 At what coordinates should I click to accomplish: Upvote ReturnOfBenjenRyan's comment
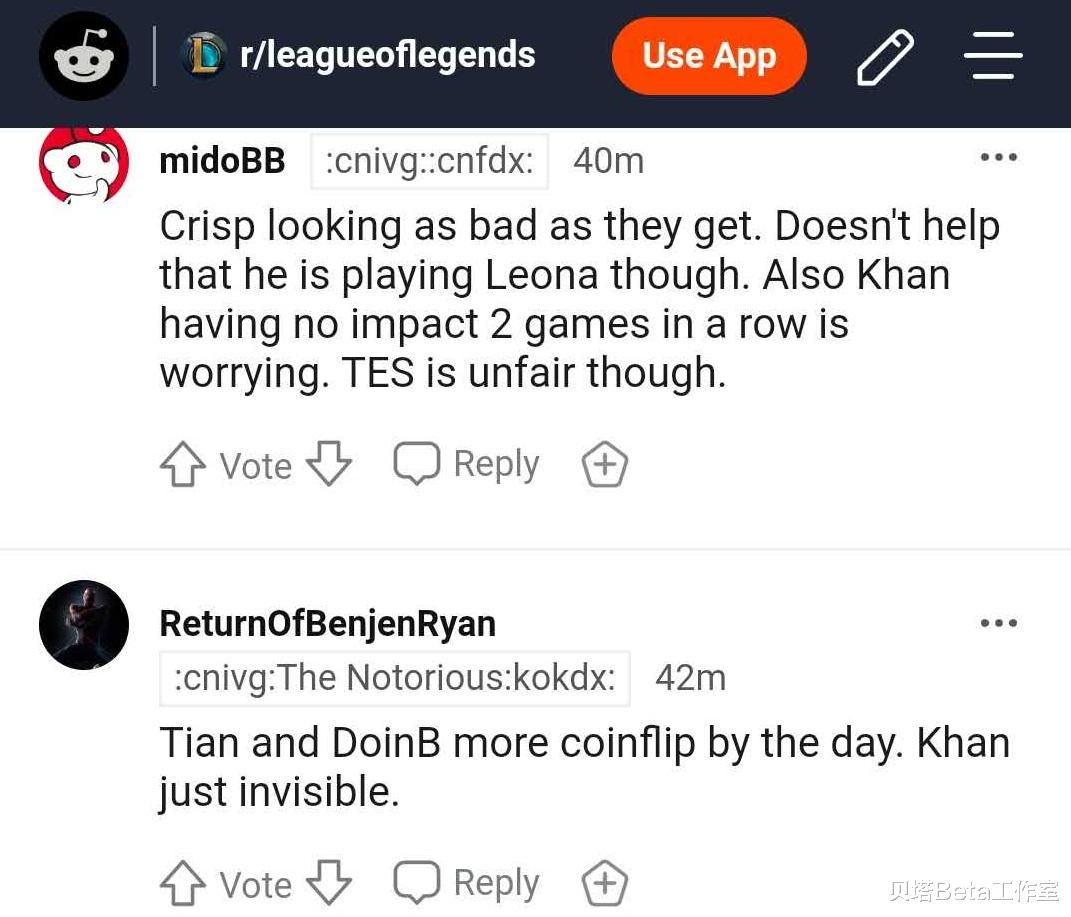[181, 885]
